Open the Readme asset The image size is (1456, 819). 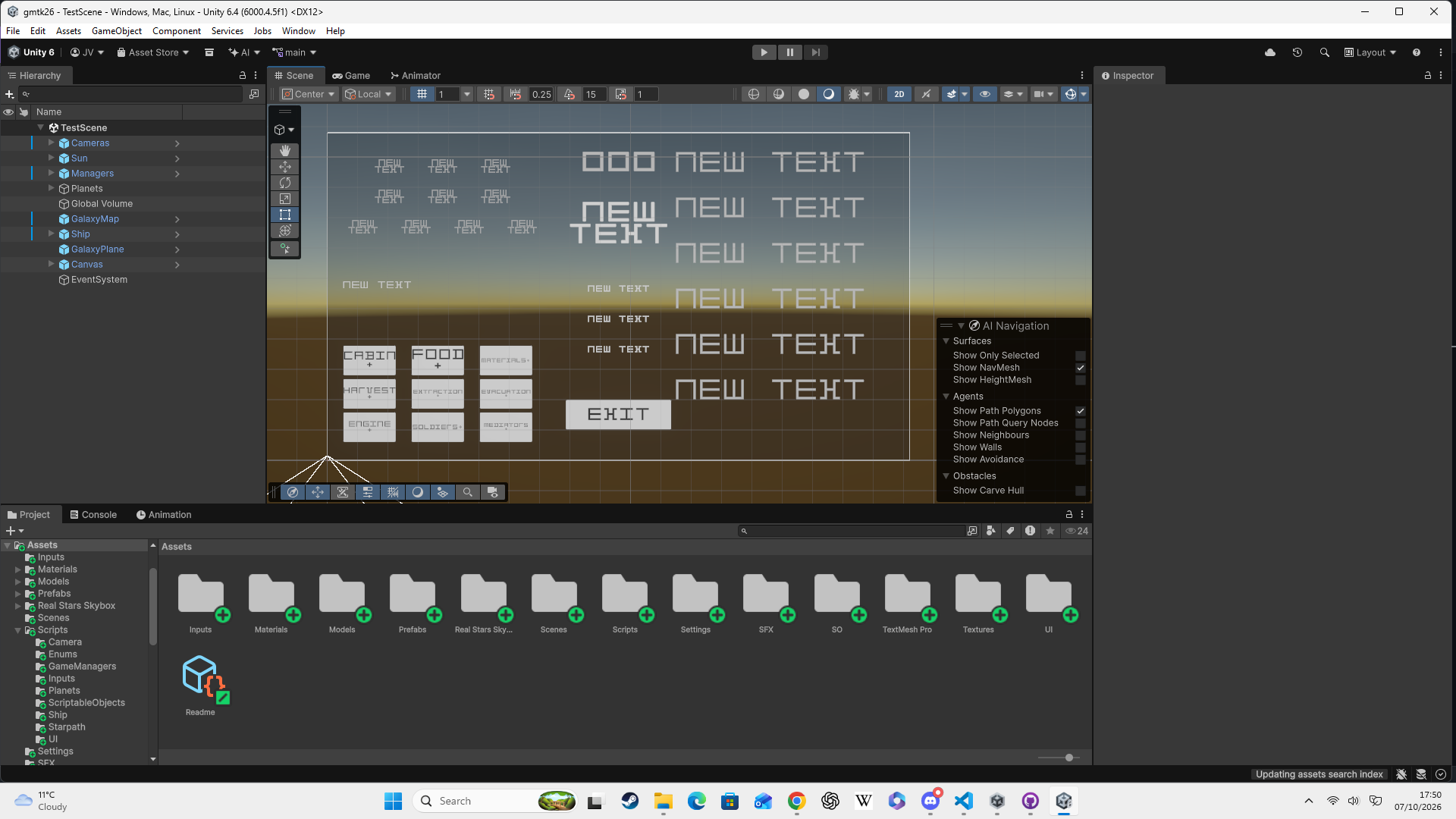pyautogui.click(x=201, y=685)
